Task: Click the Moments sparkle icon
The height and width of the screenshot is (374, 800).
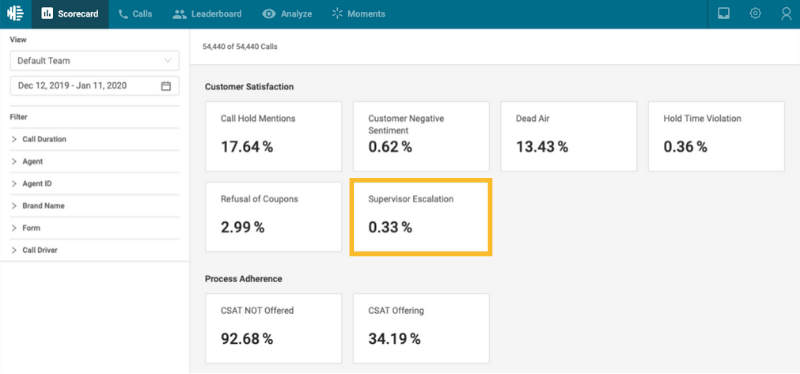Action: (x=337, y=14)
